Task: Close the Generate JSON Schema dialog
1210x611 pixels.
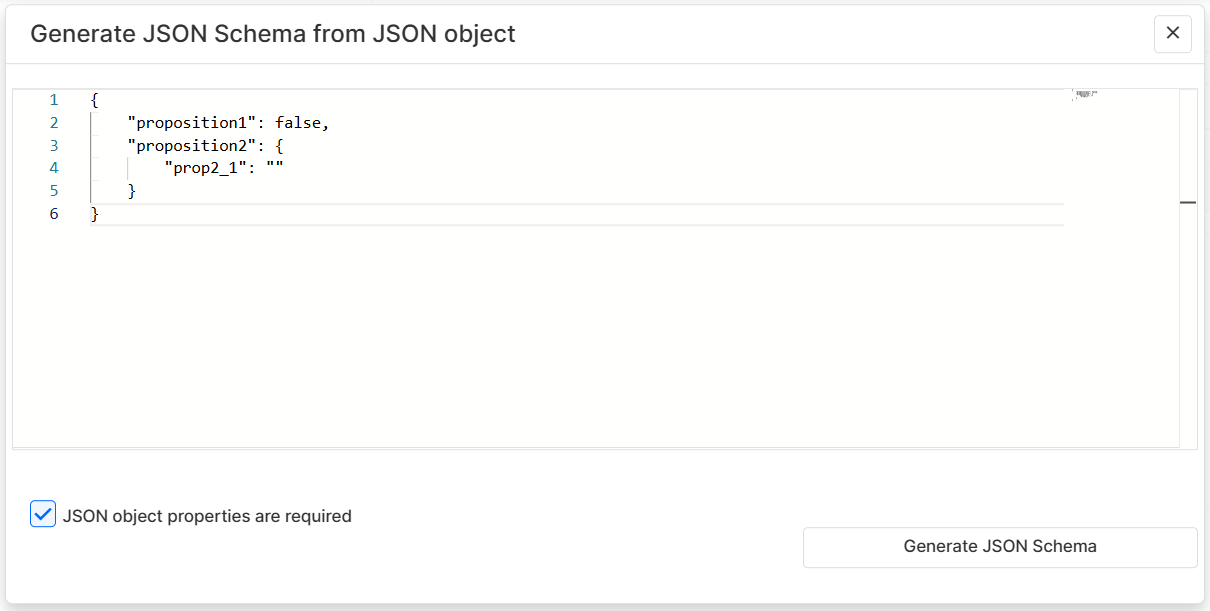Action: [x=1172, y=34]
